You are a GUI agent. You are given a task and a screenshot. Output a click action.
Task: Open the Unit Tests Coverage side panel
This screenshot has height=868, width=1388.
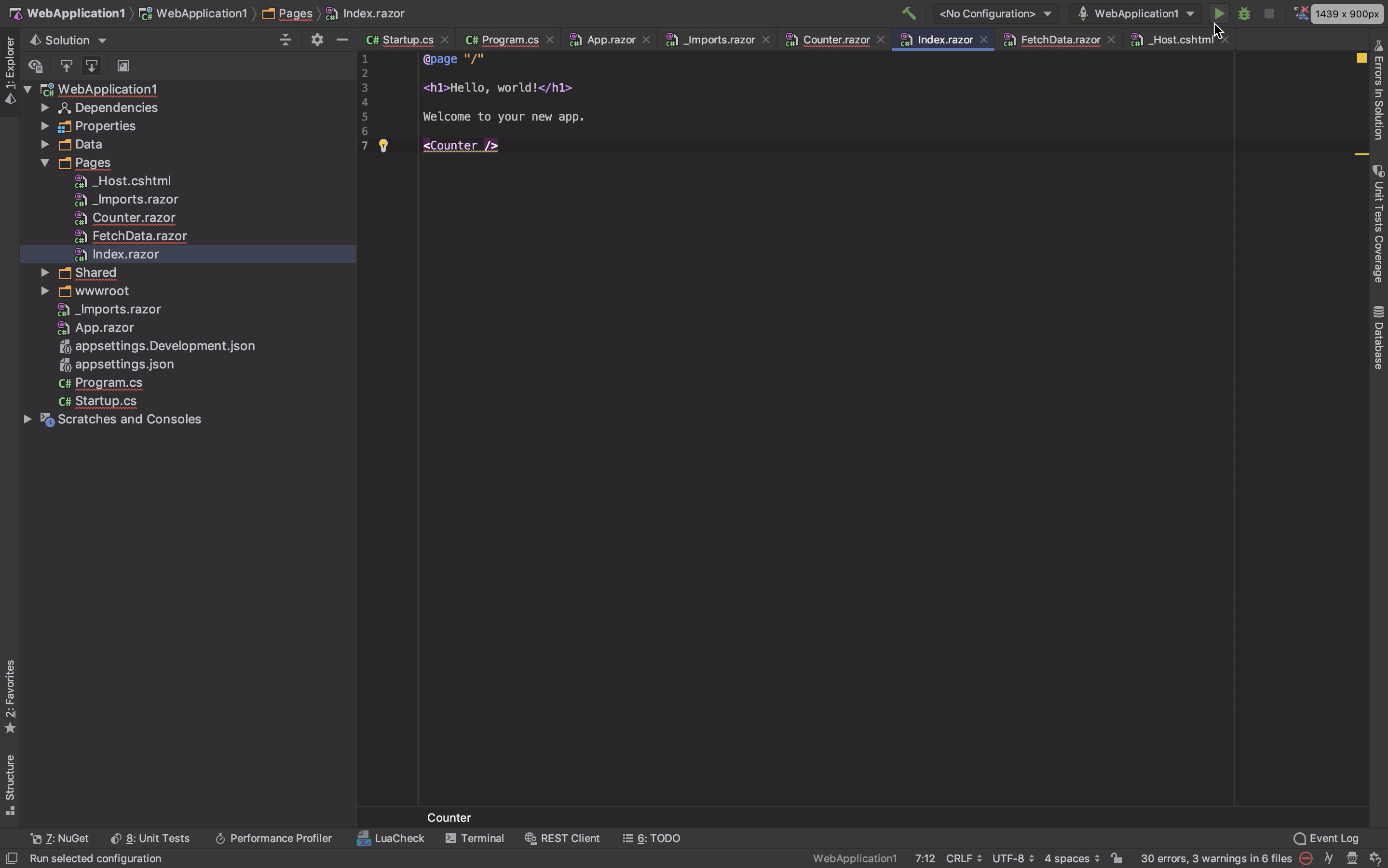point(1378,224)
